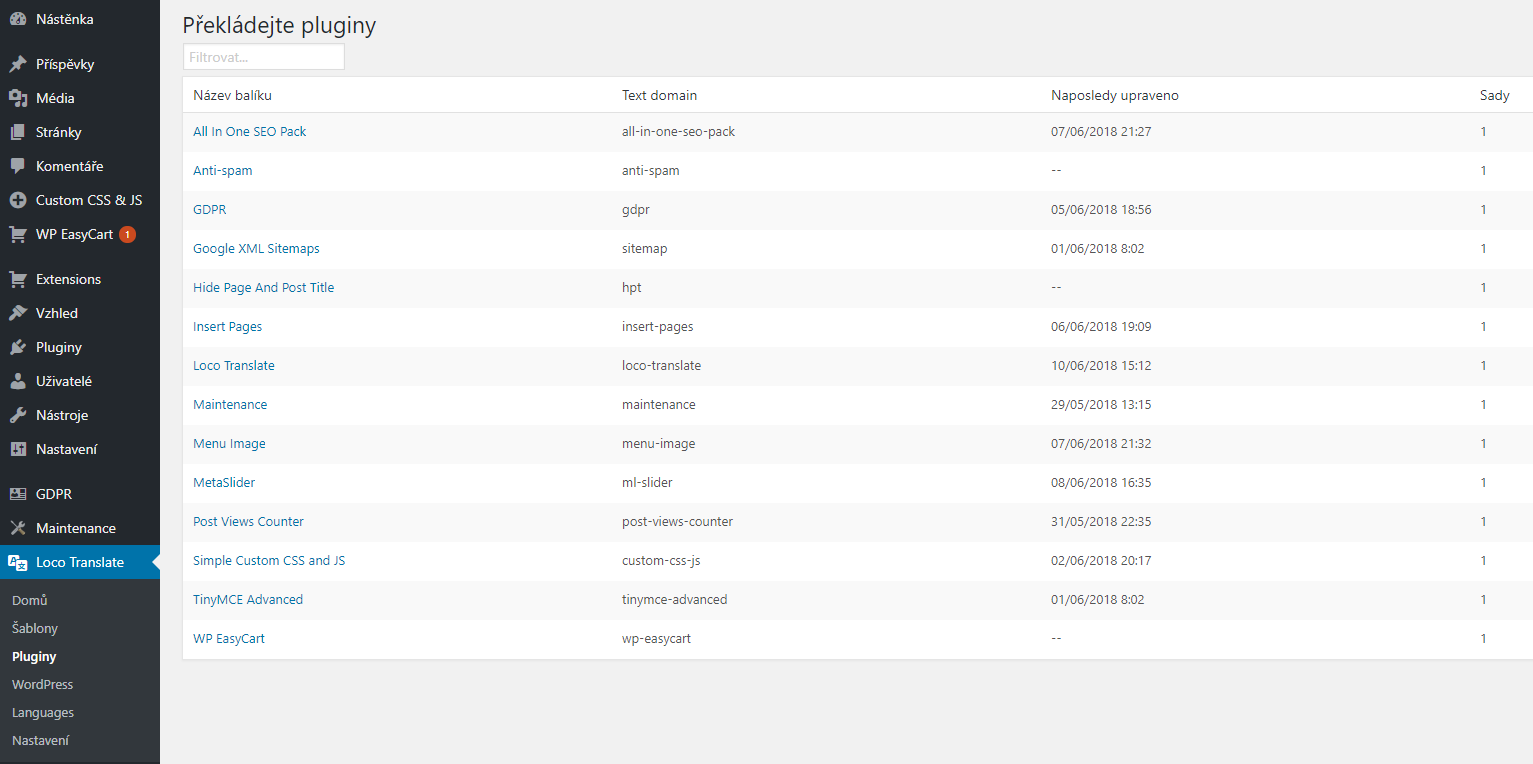The width and height of the screenshot is (1533, 764).
Task: Click the Komentáře speech bubble icon
Action: (18, 166)
